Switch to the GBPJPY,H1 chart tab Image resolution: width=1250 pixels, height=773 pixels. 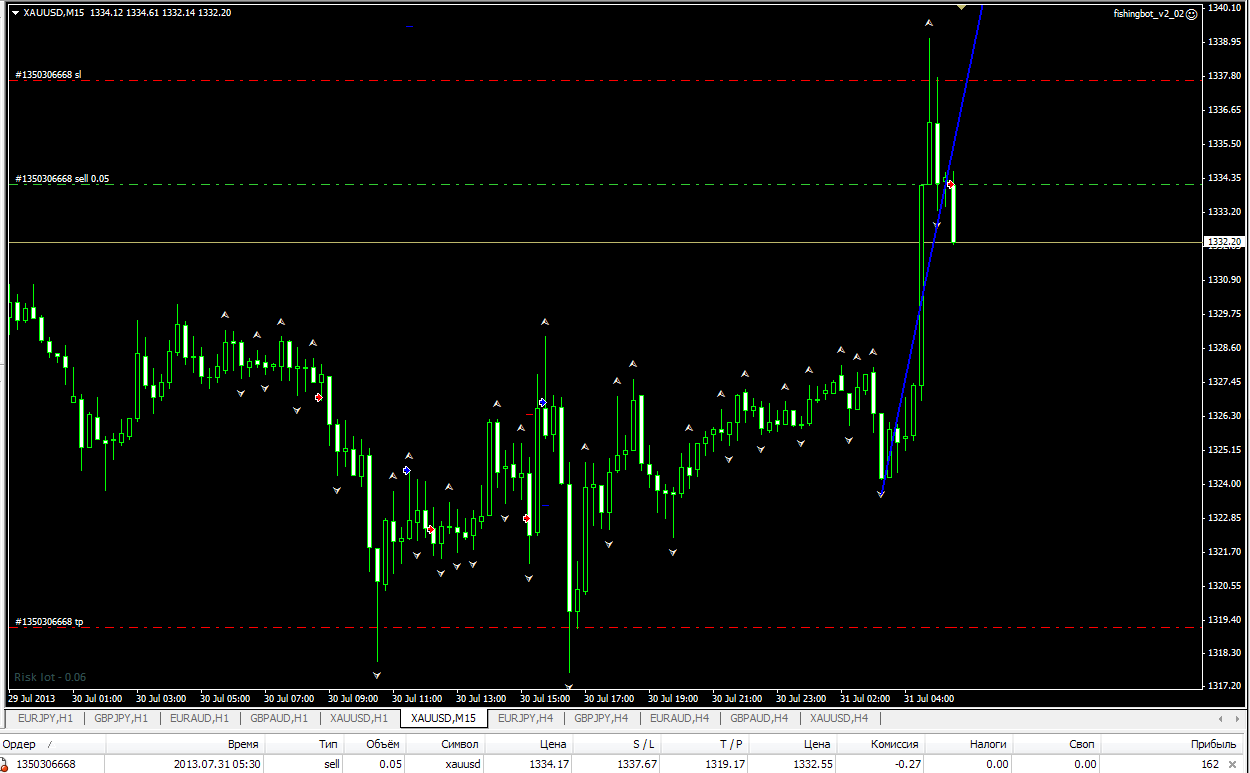(x=122, y=718)
